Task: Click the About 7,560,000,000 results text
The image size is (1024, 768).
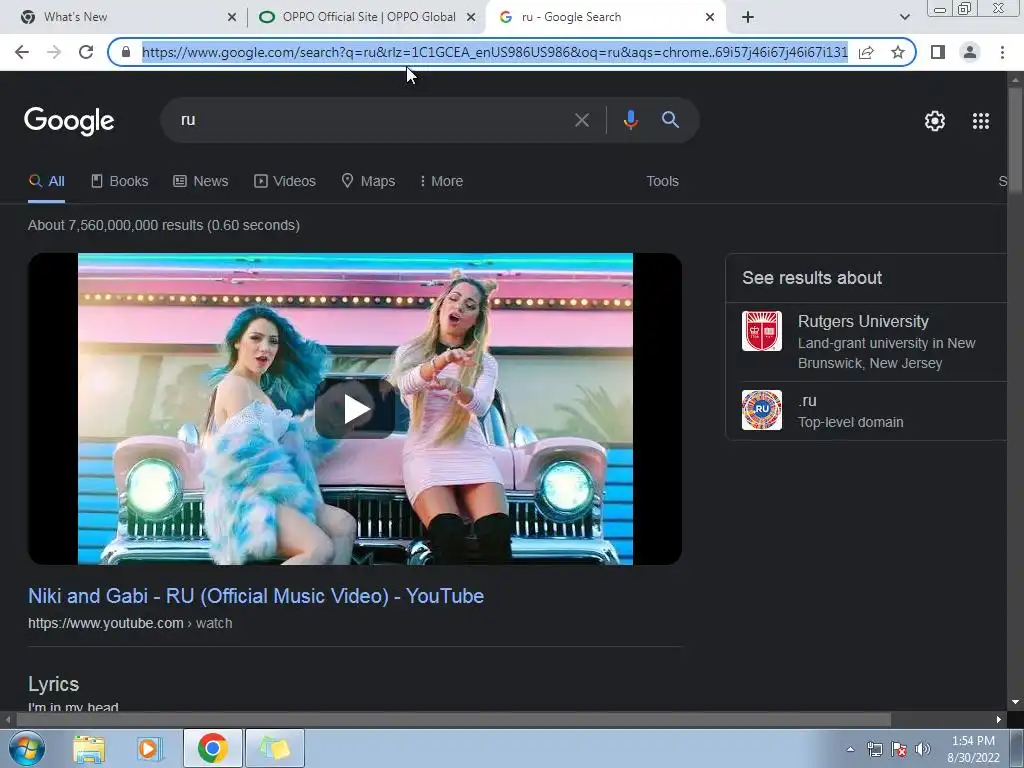Action: click(164, 225)
